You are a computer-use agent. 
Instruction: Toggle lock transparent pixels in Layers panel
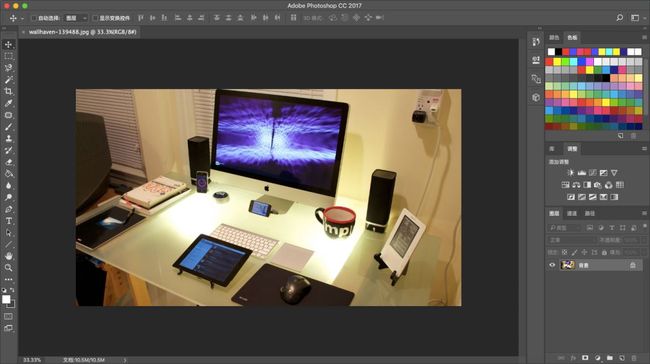tap(564, 252)
